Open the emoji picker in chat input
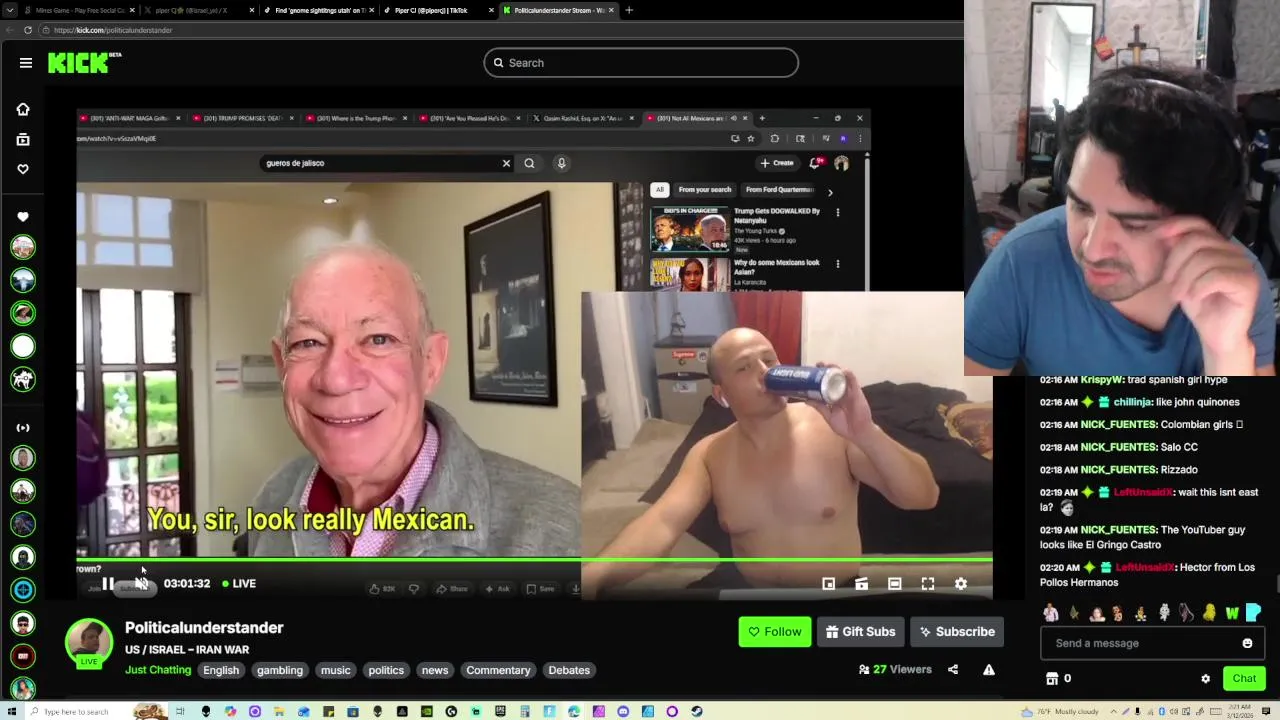 [x=1247, y=643]
